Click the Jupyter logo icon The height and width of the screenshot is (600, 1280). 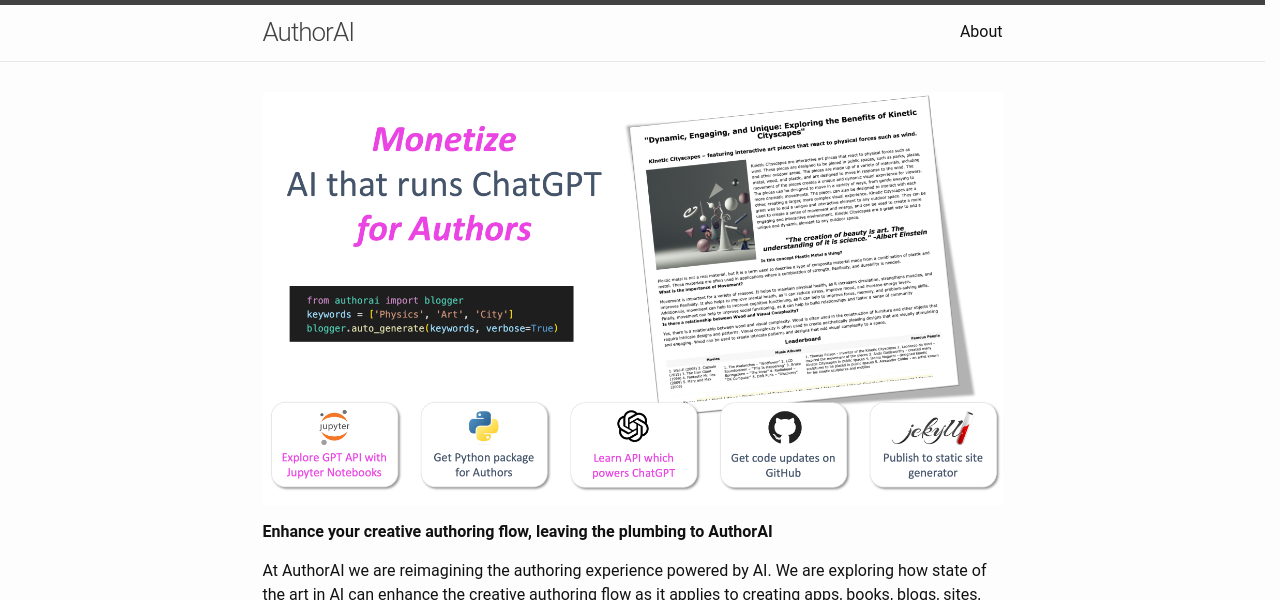point(334,426)
